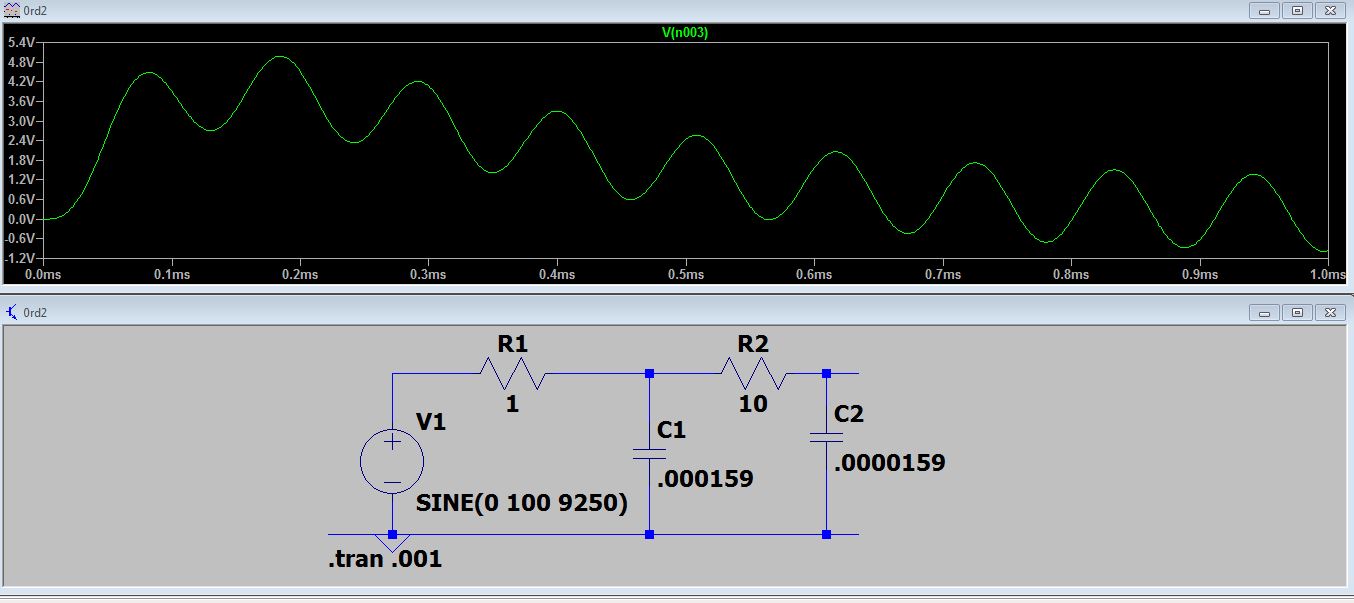Select the R2 resistor symbol
This screenshot has width=1354, height=603.
pyautogui.click(x=753, y=374)
